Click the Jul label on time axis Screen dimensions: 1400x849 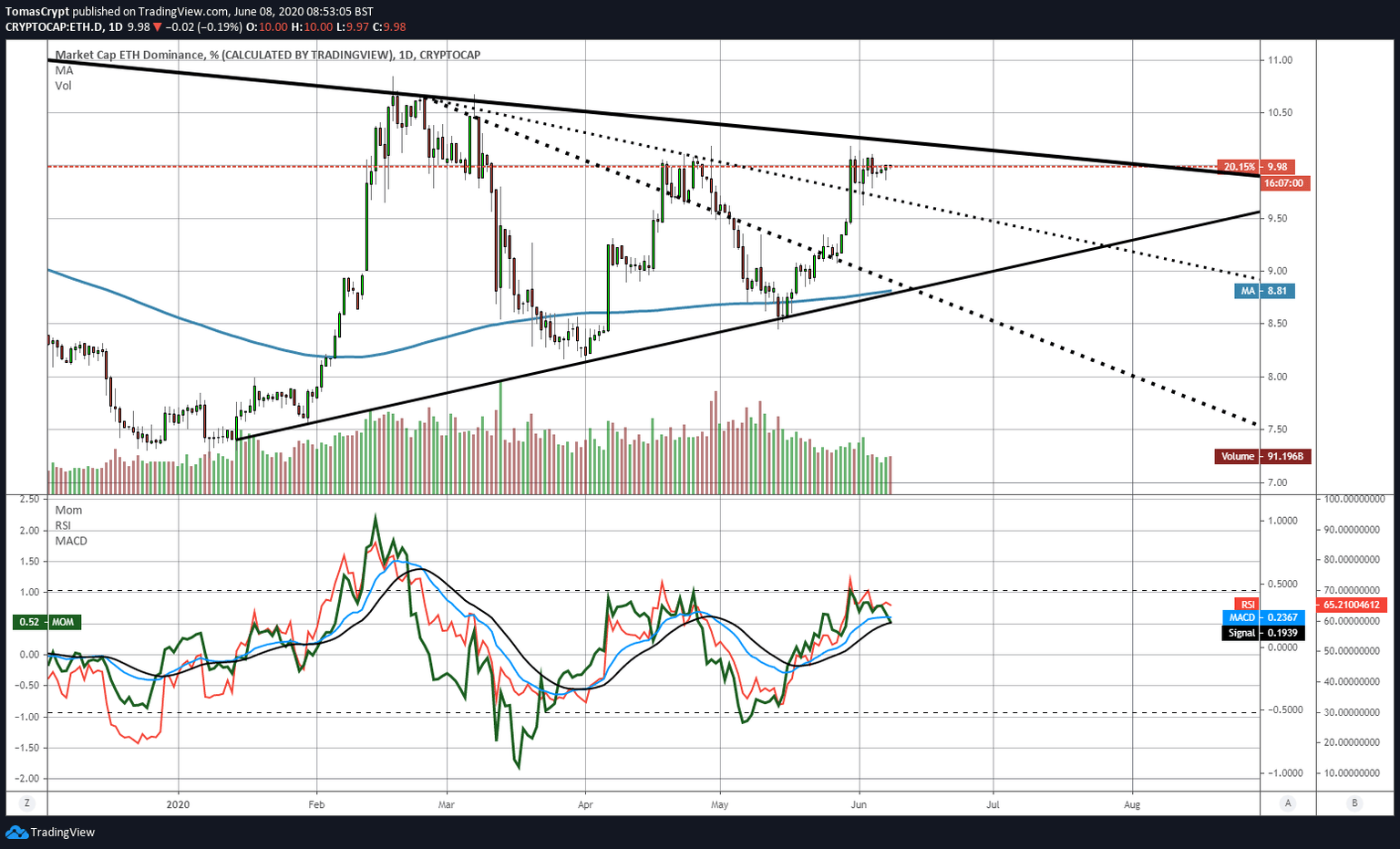993,804
